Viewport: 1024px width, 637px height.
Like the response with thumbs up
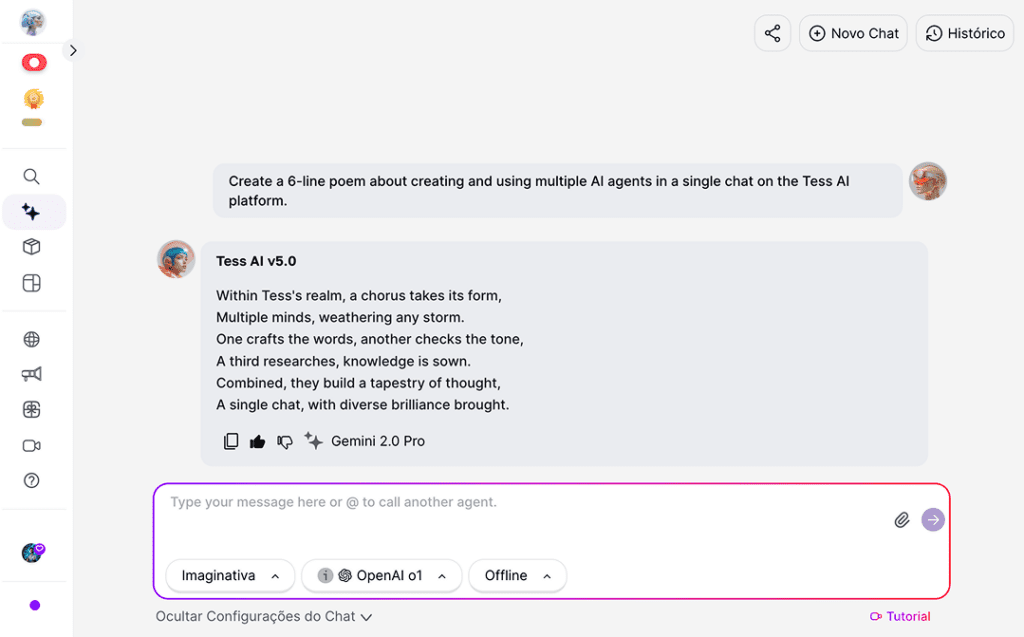click(258, 441)
